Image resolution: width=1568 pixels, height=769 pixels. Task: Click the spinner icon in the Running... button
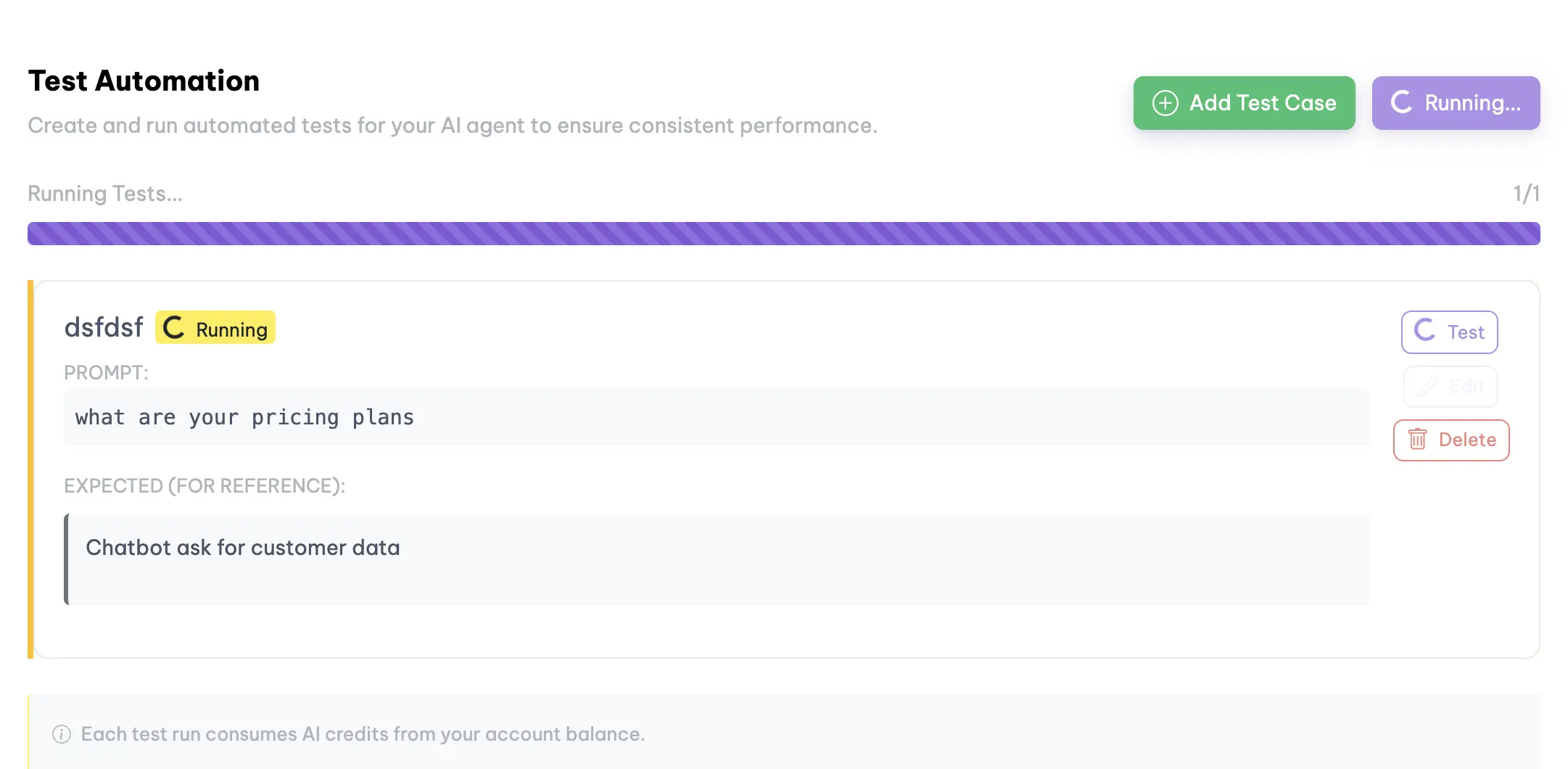(x=1402, y=103)
